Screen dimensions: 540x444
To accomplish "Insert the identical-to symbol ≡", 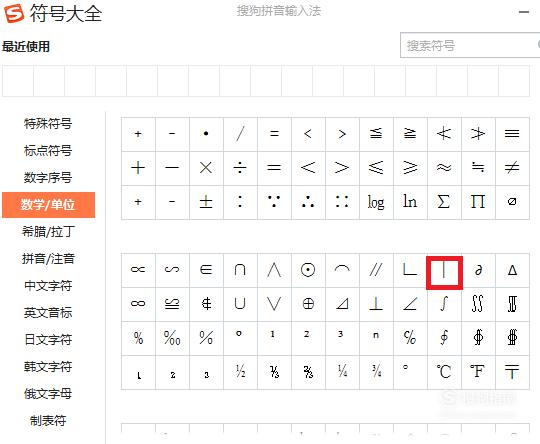I will [512, 134].
